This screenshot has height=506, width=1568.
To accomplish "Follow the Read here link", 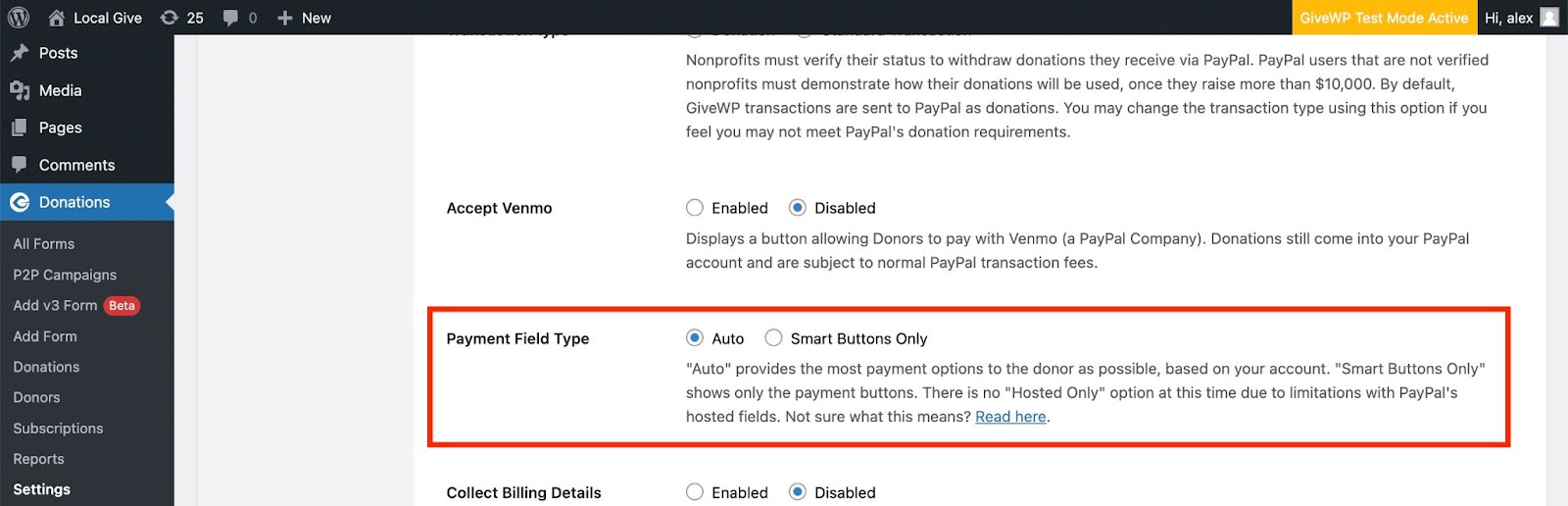I will pos(1010,417).
